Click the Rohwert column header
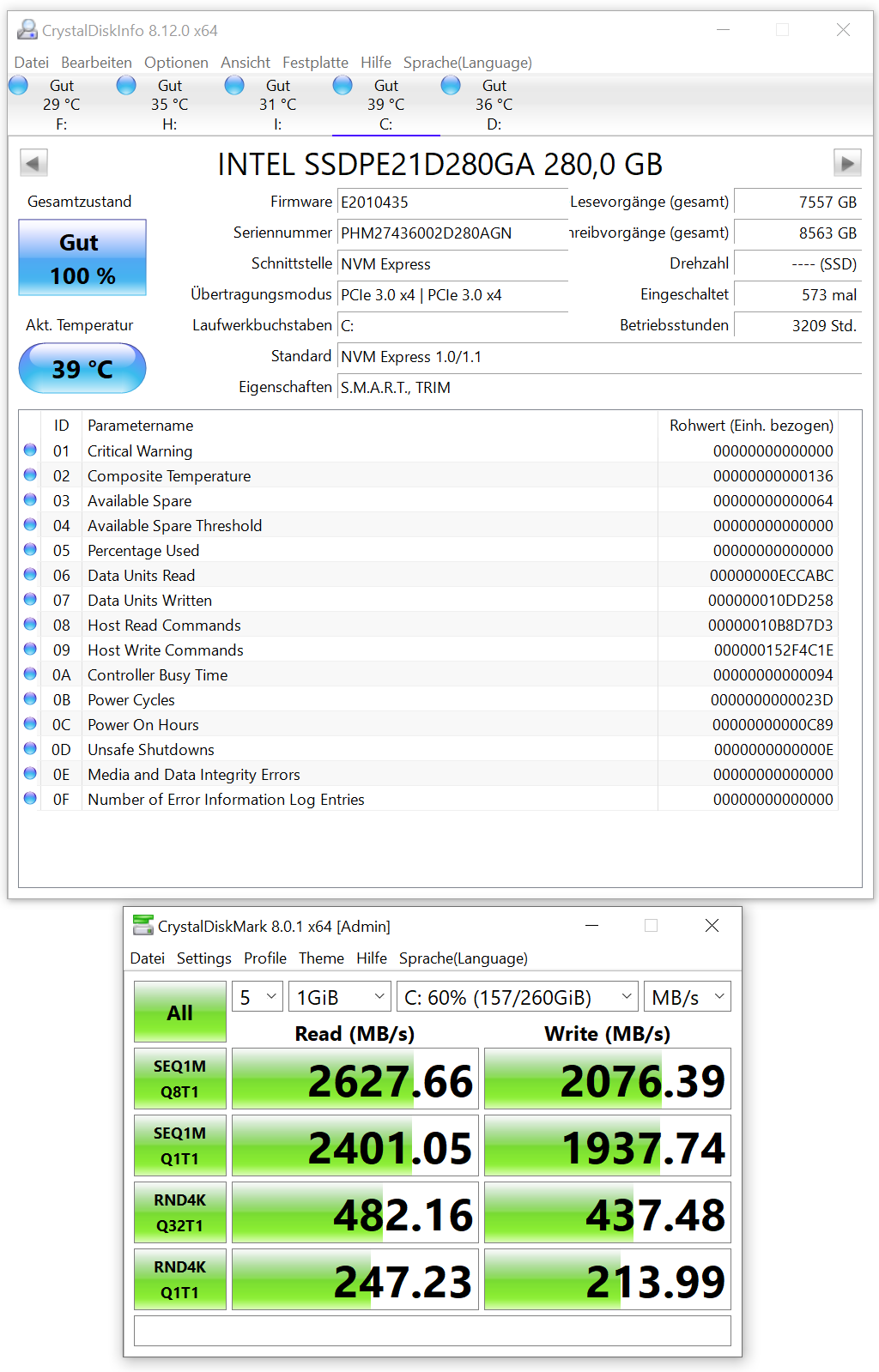The height and width of the screenshot is (1372, 879). [748, 425]
